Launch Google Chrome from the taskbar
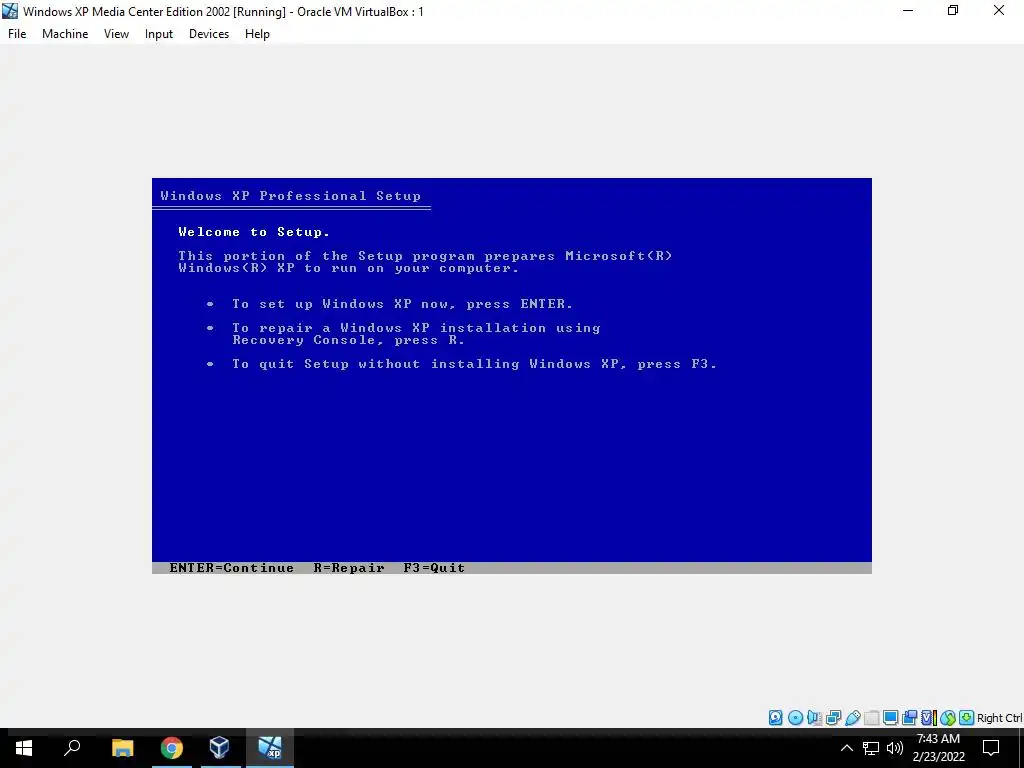 point(171,748)
